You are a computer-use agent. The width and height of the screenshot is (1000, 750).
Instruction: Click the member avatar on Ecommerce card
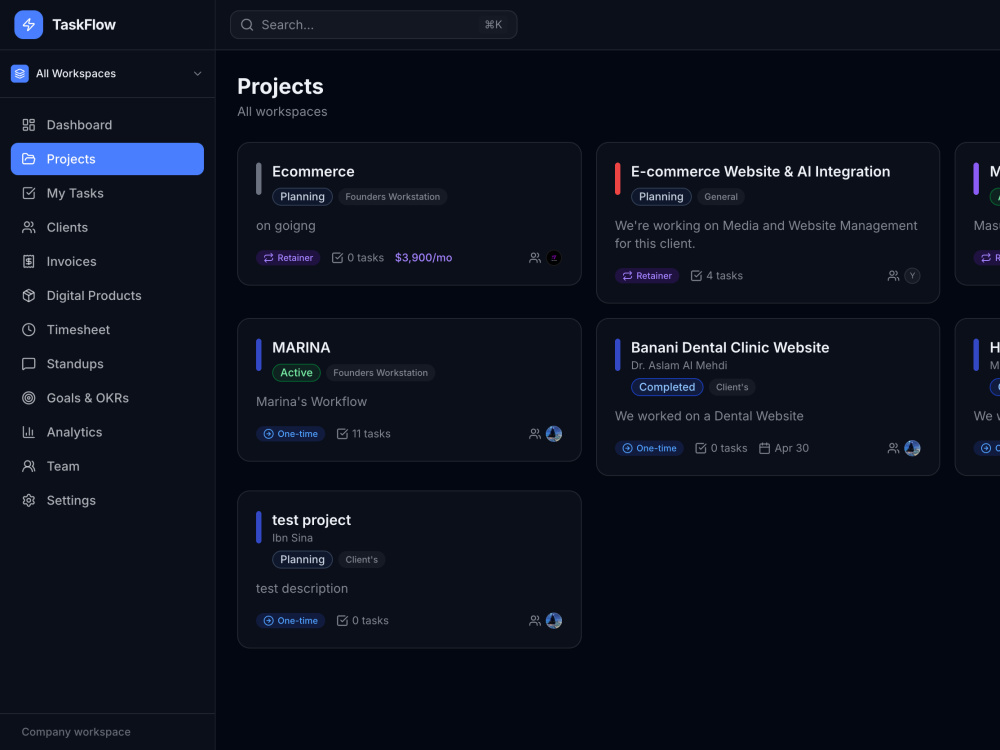[554, 258]
